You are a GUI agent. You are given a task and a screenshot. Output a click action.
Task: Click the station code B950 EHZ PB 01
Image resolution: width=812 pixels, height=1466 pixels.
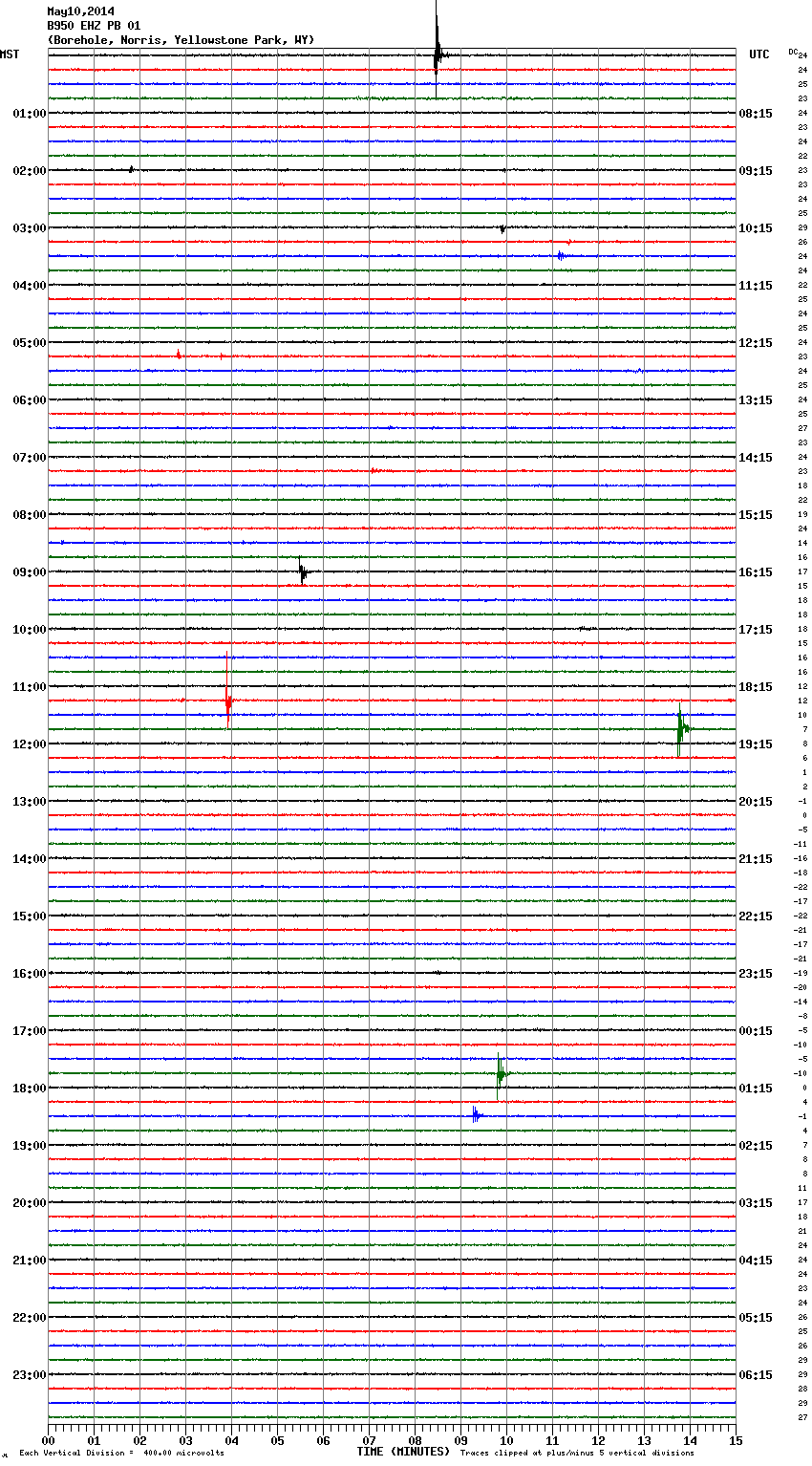tap(94, 26)
